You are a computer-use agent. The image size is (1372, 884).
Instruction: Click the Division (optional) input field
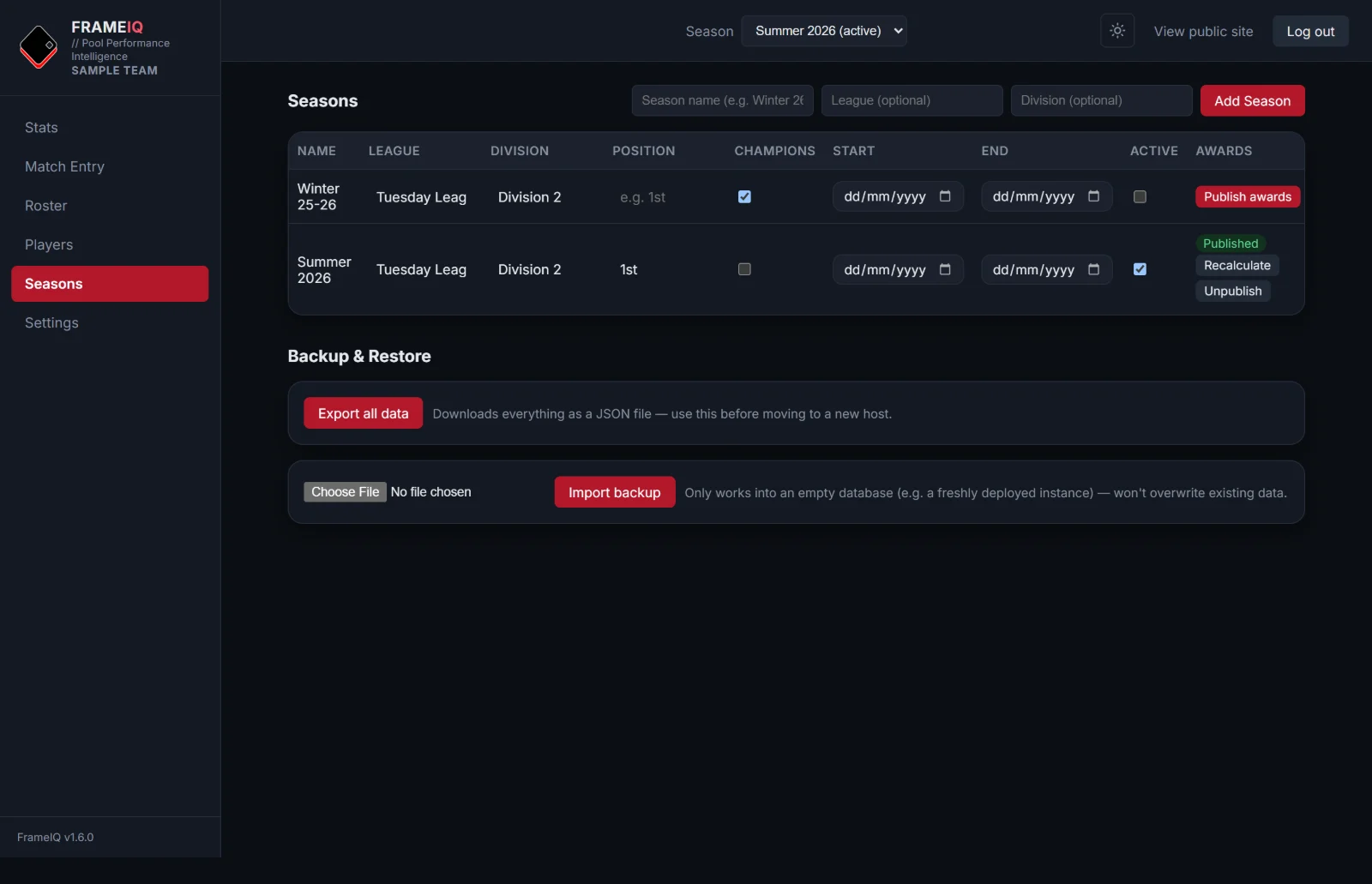[x=1101, y=100]
